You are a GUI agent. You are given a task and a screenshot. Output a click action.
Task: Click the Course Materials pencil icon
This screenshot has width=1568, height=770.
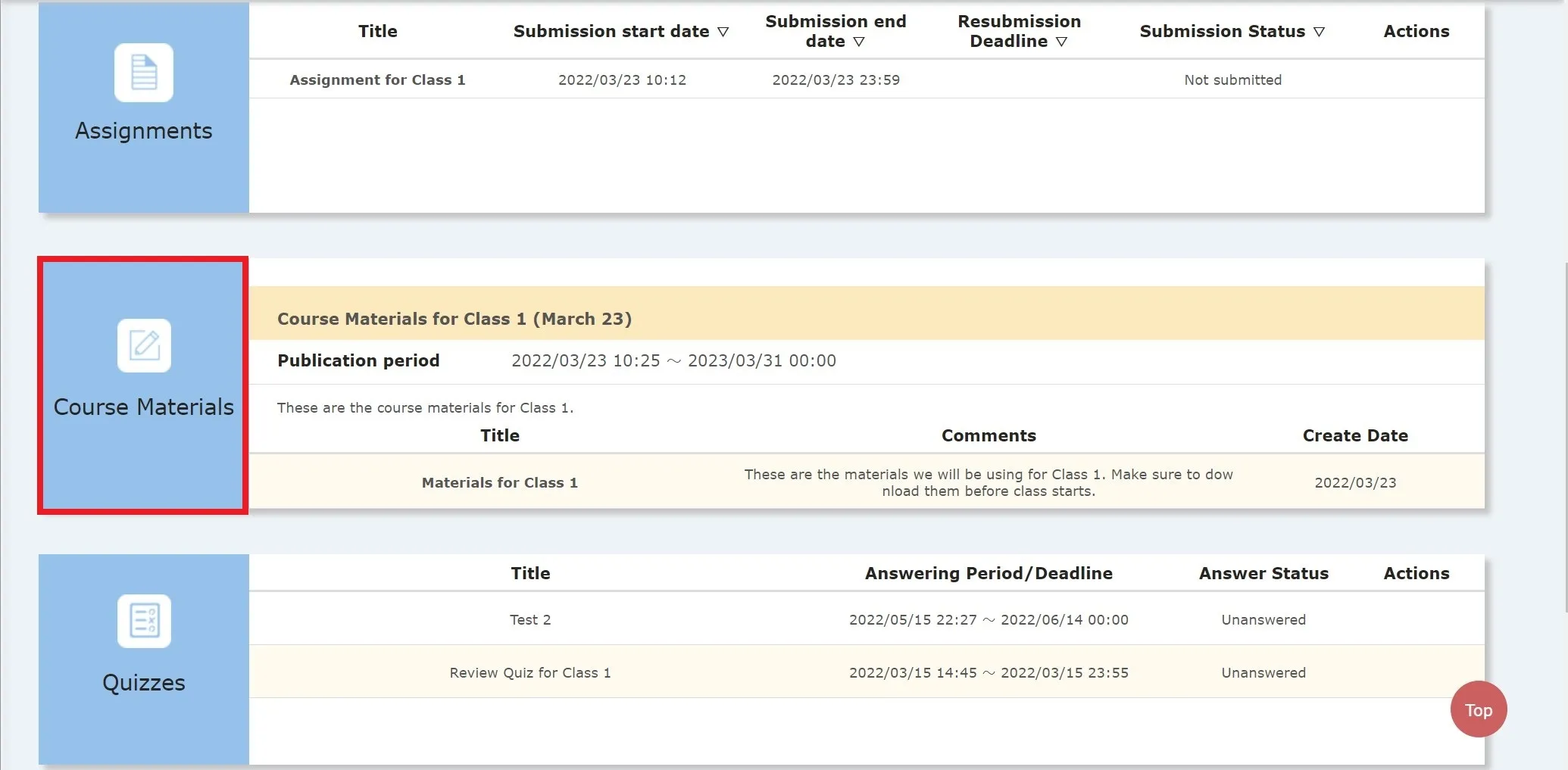(144, 345)
